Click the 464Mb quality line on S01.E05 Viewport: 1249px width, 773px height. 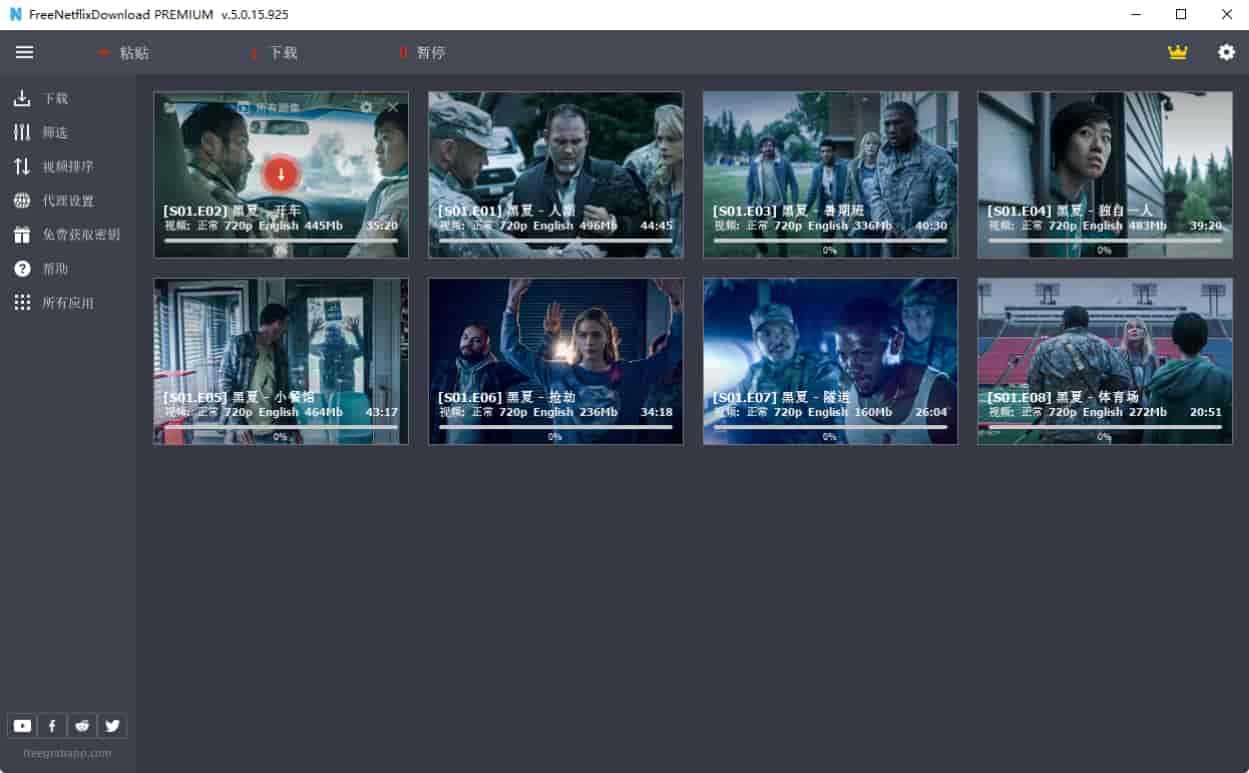click(254, 412)
